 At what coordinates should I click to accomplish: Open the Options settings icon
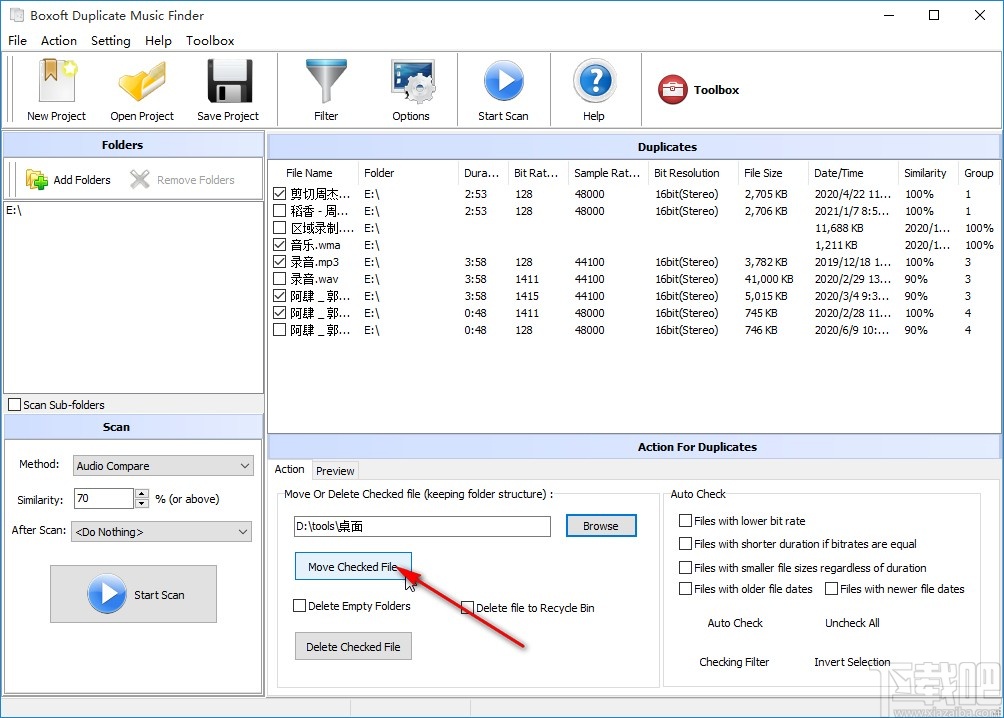coord(412,81)
